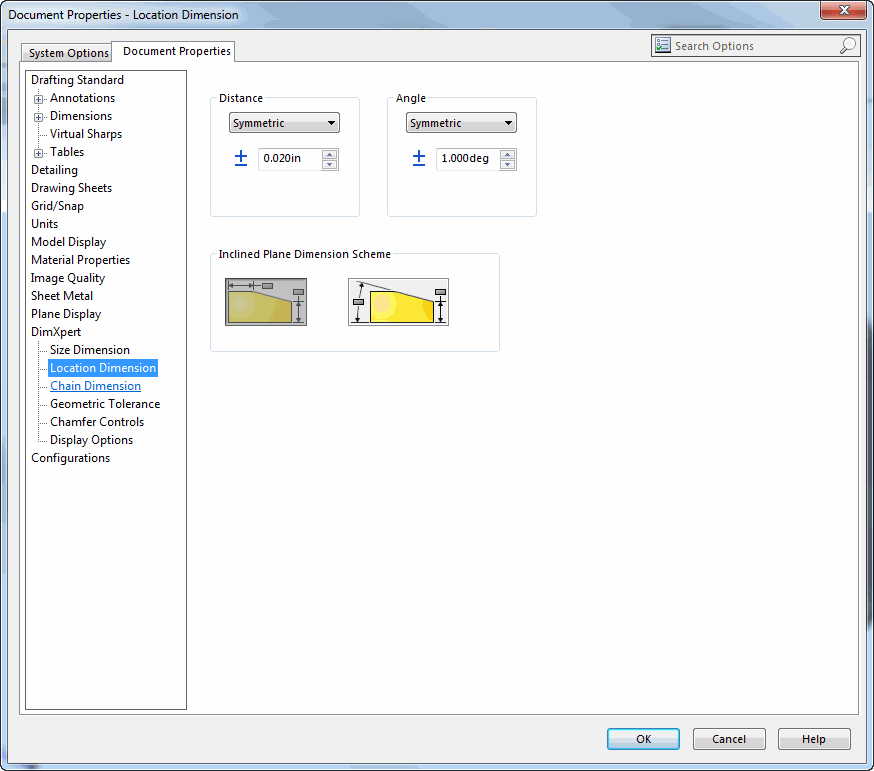Open the Chain Dimension link
The width and height of the screenshot is (874, 771).
point(95,386)
